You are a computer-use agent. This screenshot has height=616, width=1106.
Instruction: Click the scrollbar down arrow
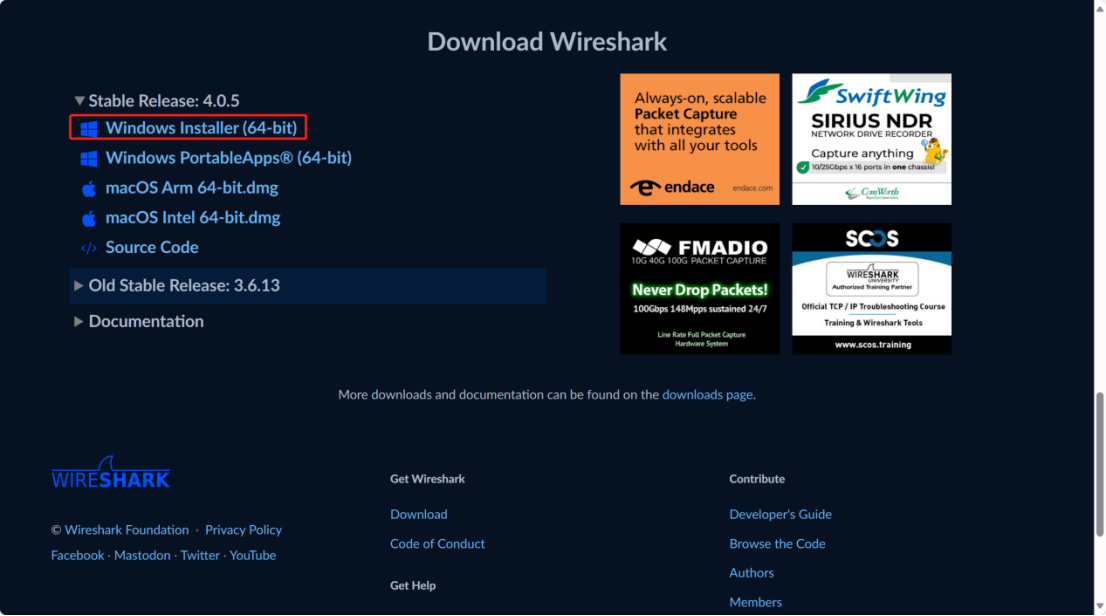(x=1099, y=608)
